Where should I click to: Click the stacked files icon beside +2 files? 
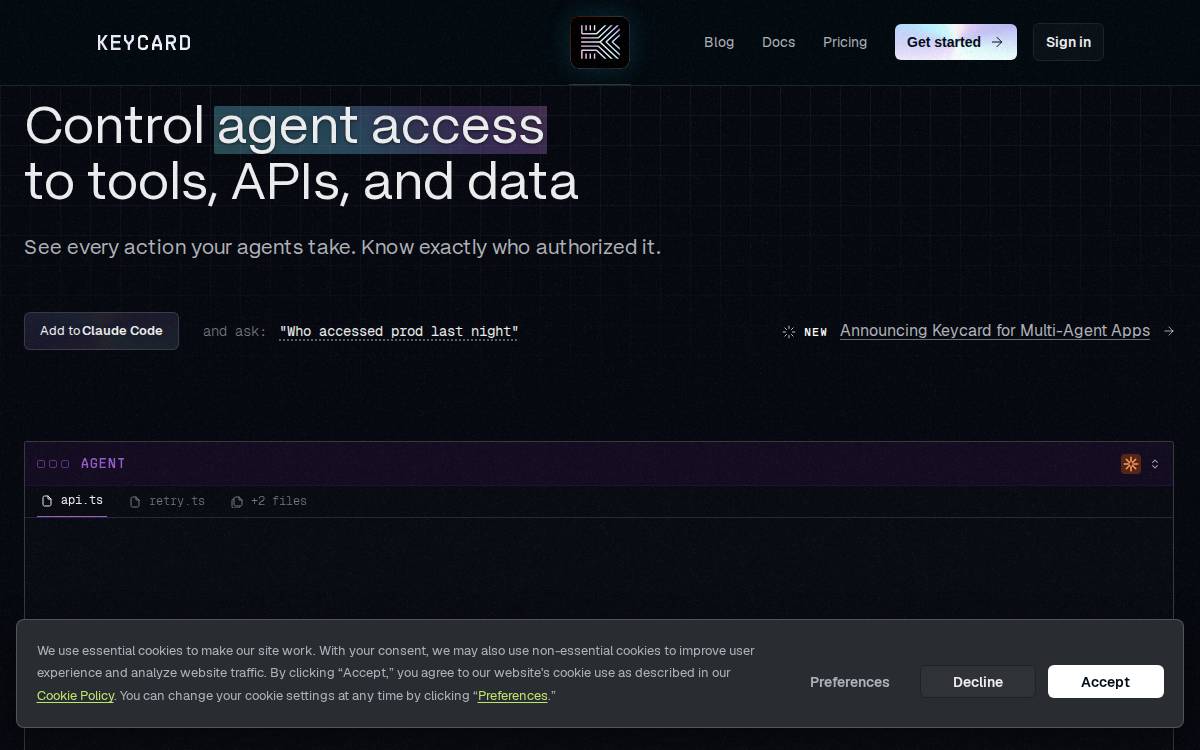(x=237, y=502)
